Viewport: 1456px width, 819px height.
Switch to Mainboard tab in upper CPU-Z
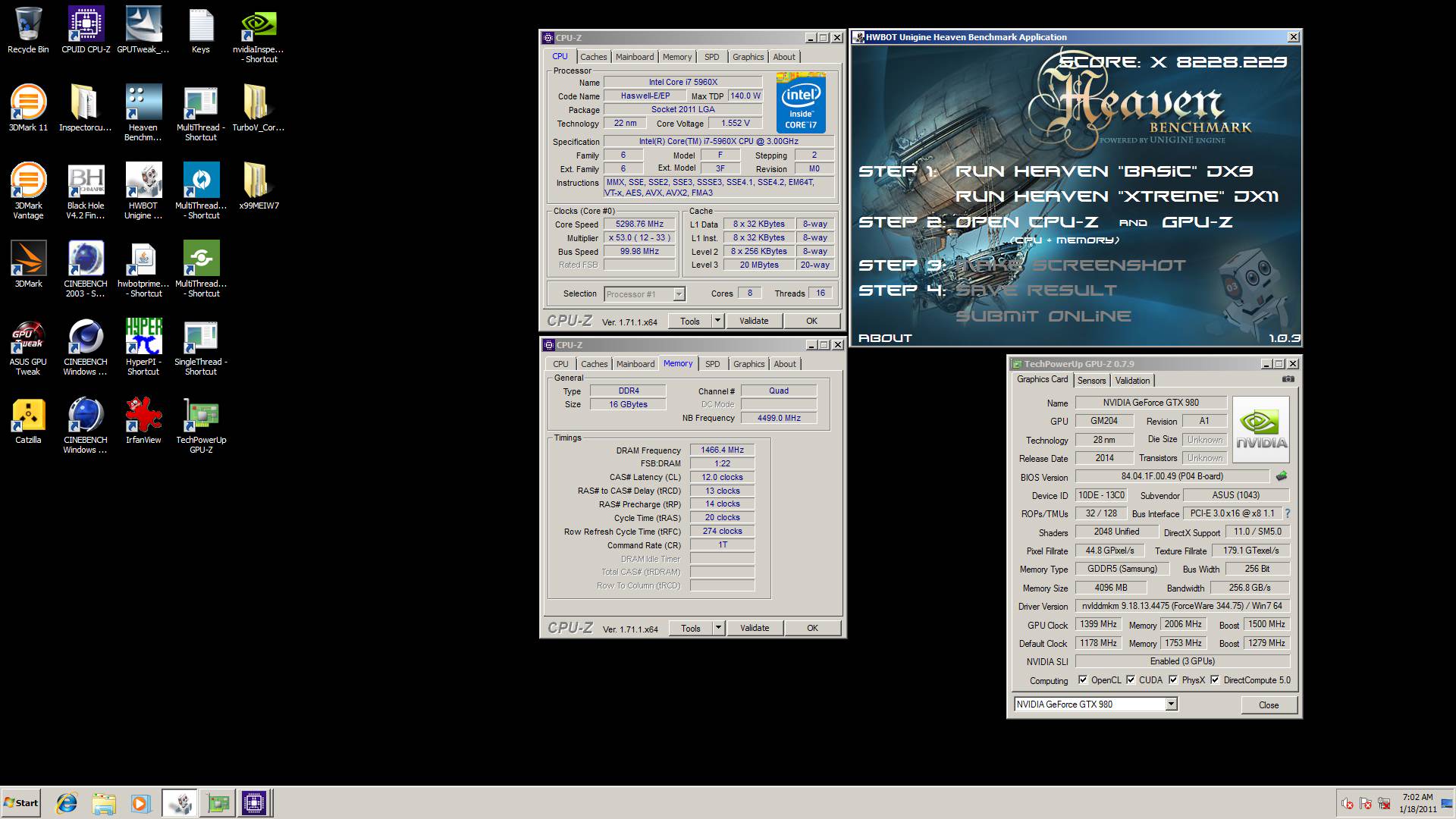pos(635,57)
